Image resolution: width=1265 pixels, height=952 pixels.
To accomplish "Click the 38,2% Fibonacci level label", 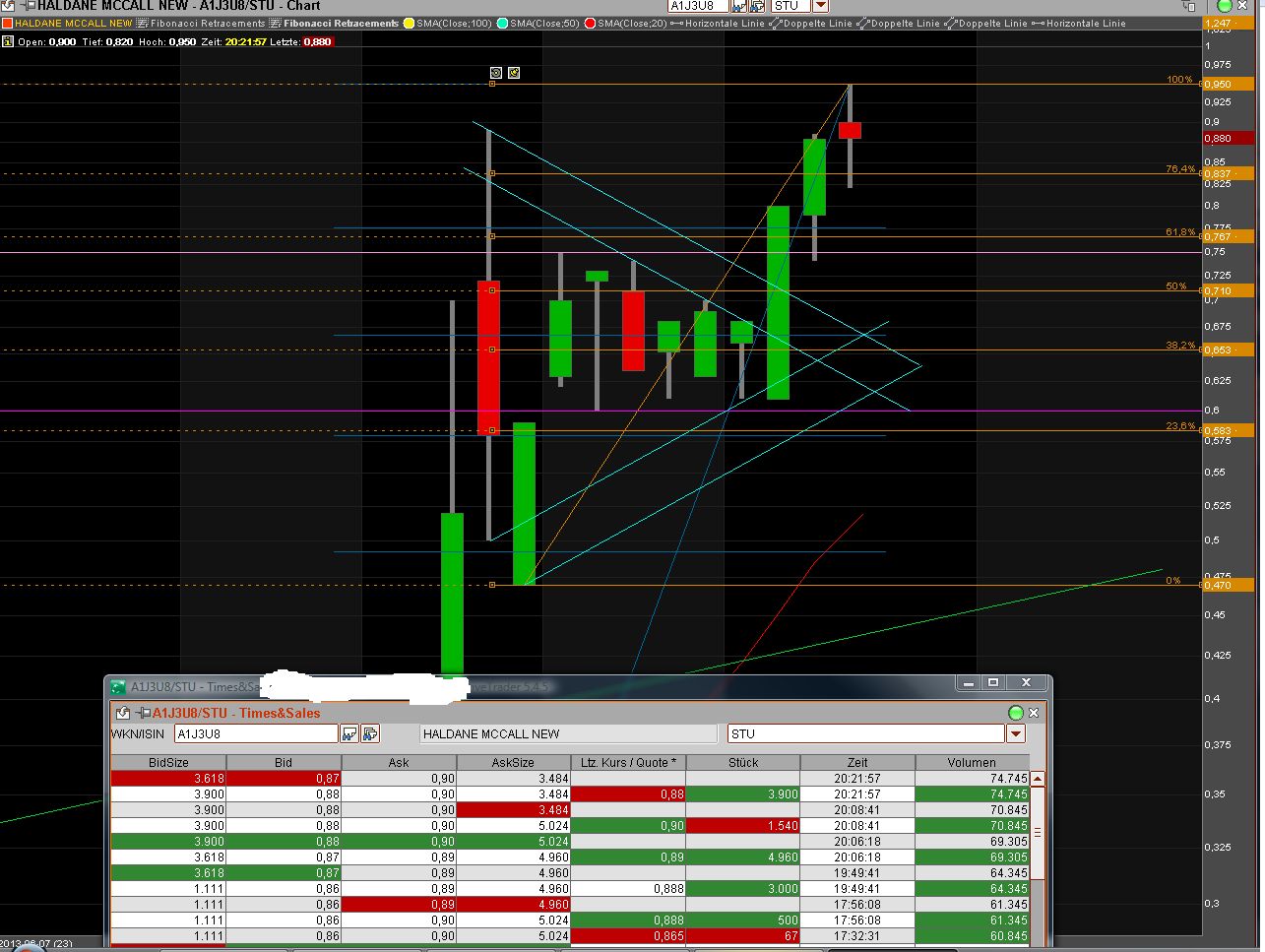I will pos(1180,346).
